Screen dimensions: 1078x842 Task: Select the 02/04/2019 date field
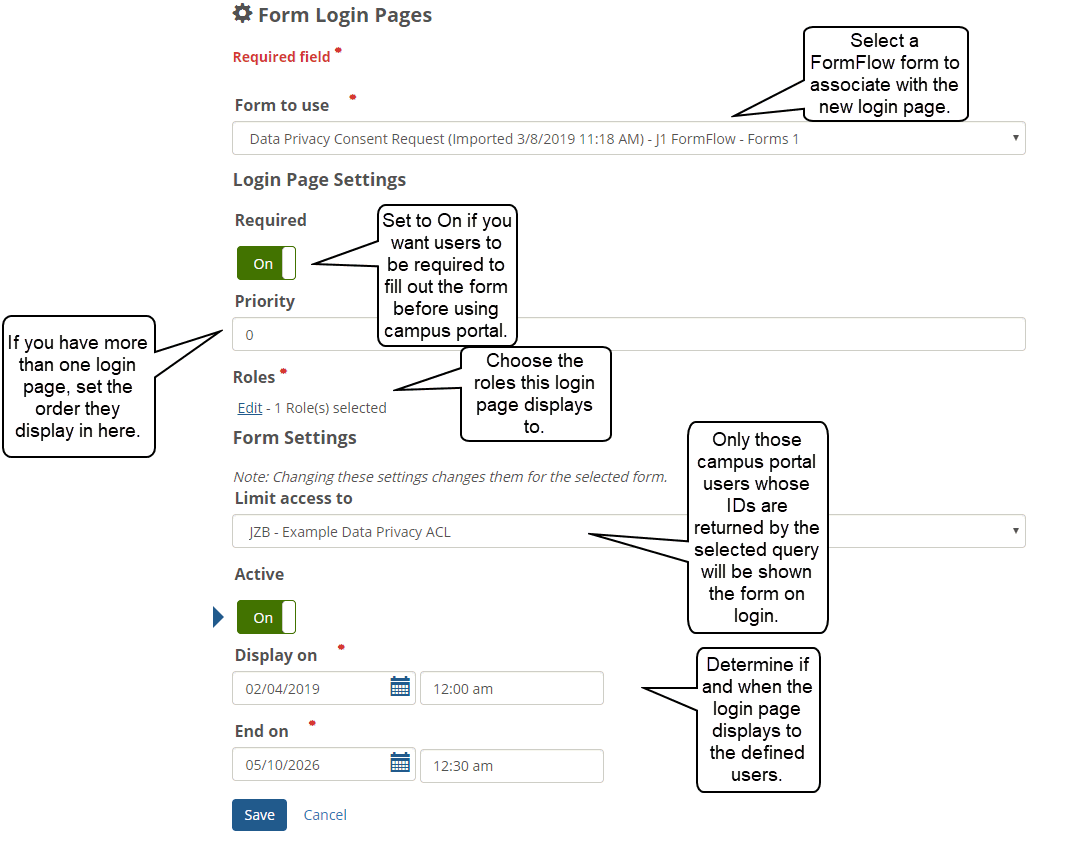tap(300, 687)
